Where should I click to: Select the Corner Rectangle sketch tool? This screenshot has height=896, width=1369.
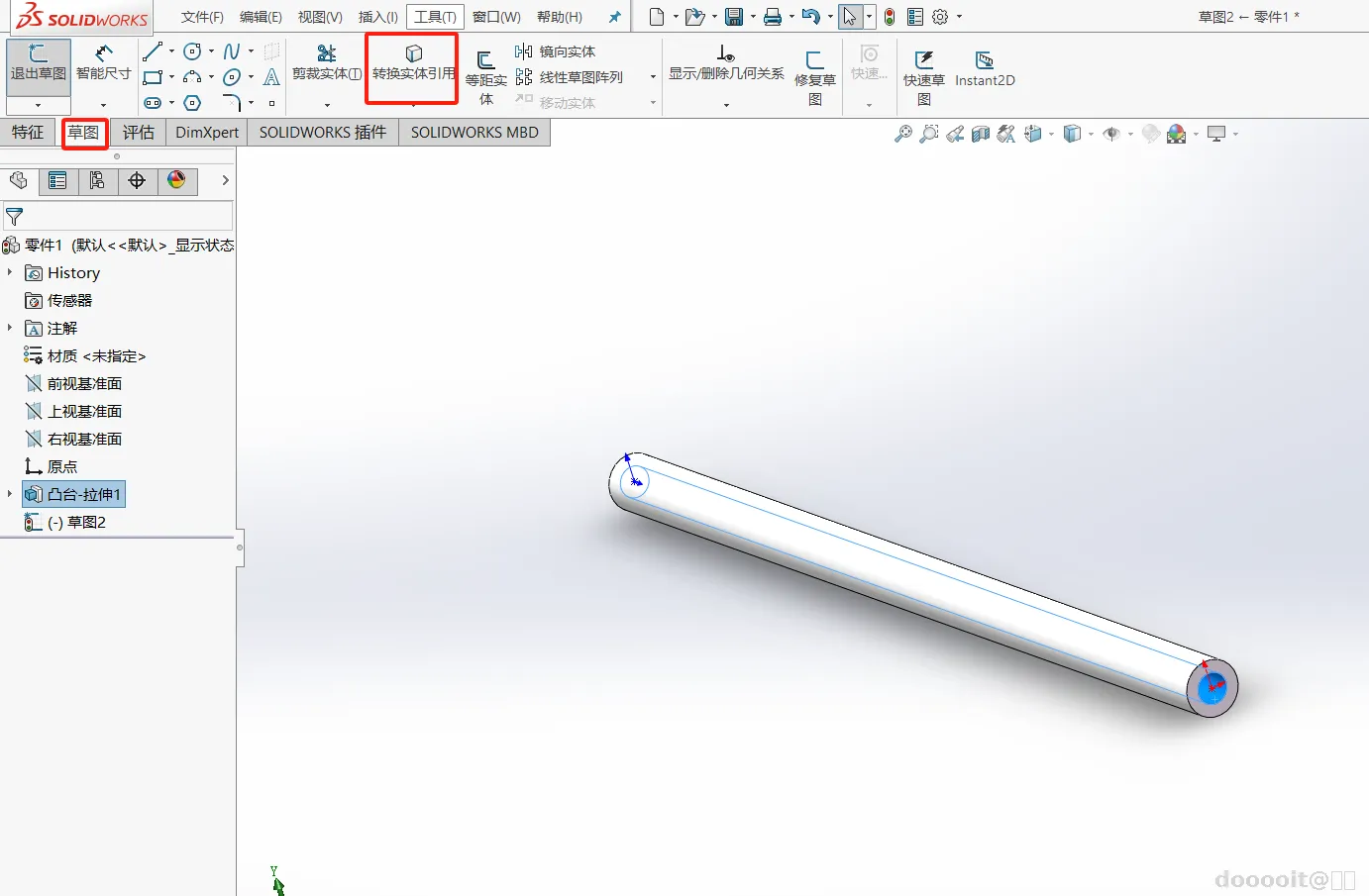pyautogui.click(x=153, y=77)
